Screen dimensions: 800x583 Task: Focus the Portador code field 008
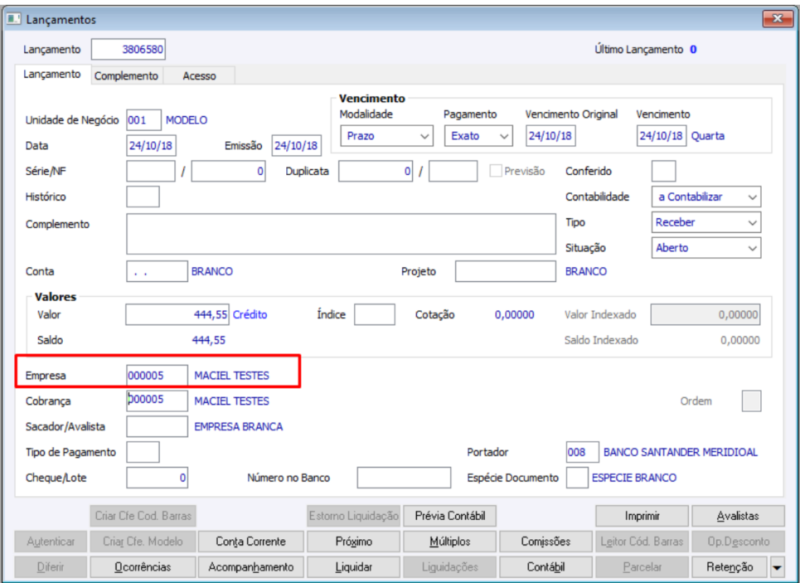pyautogui.click(x=583, y=452)
